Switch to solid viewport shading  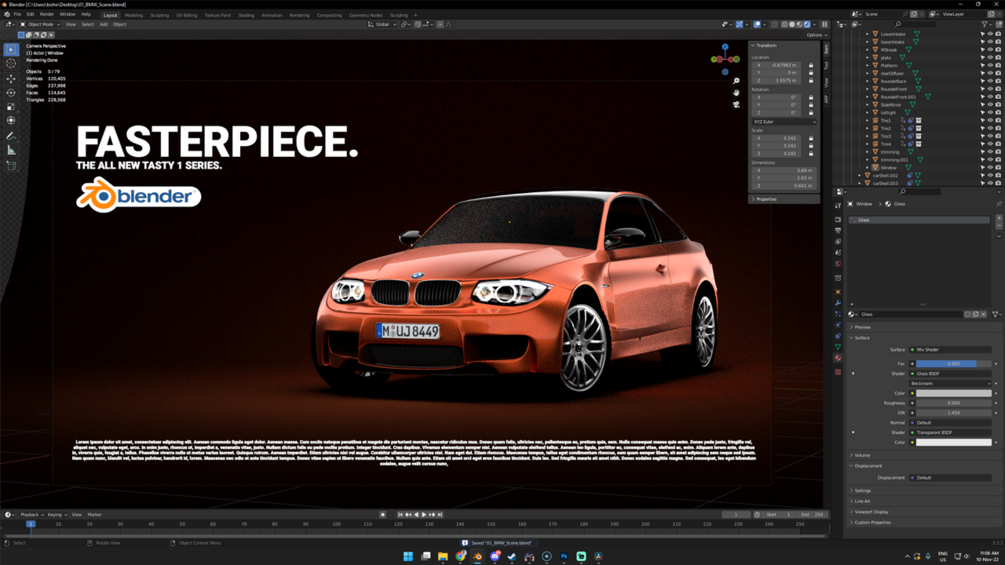(792, 24)
